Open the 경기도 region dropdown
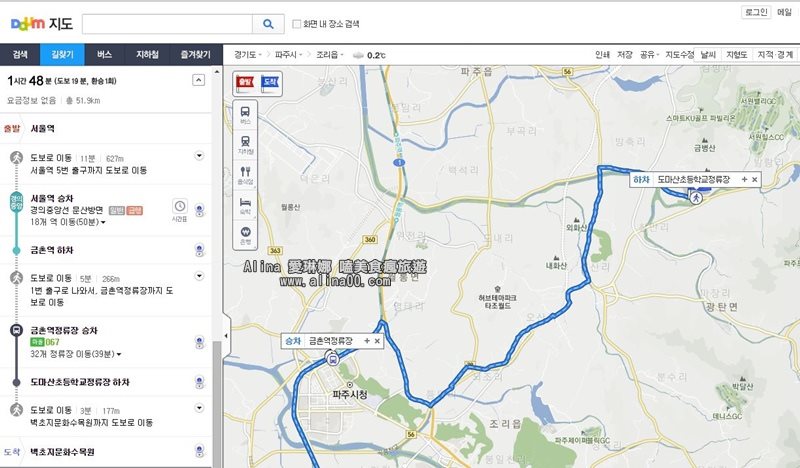Viewport: 800px width, 468px height. pyautogui.click(x=247, y=55)
